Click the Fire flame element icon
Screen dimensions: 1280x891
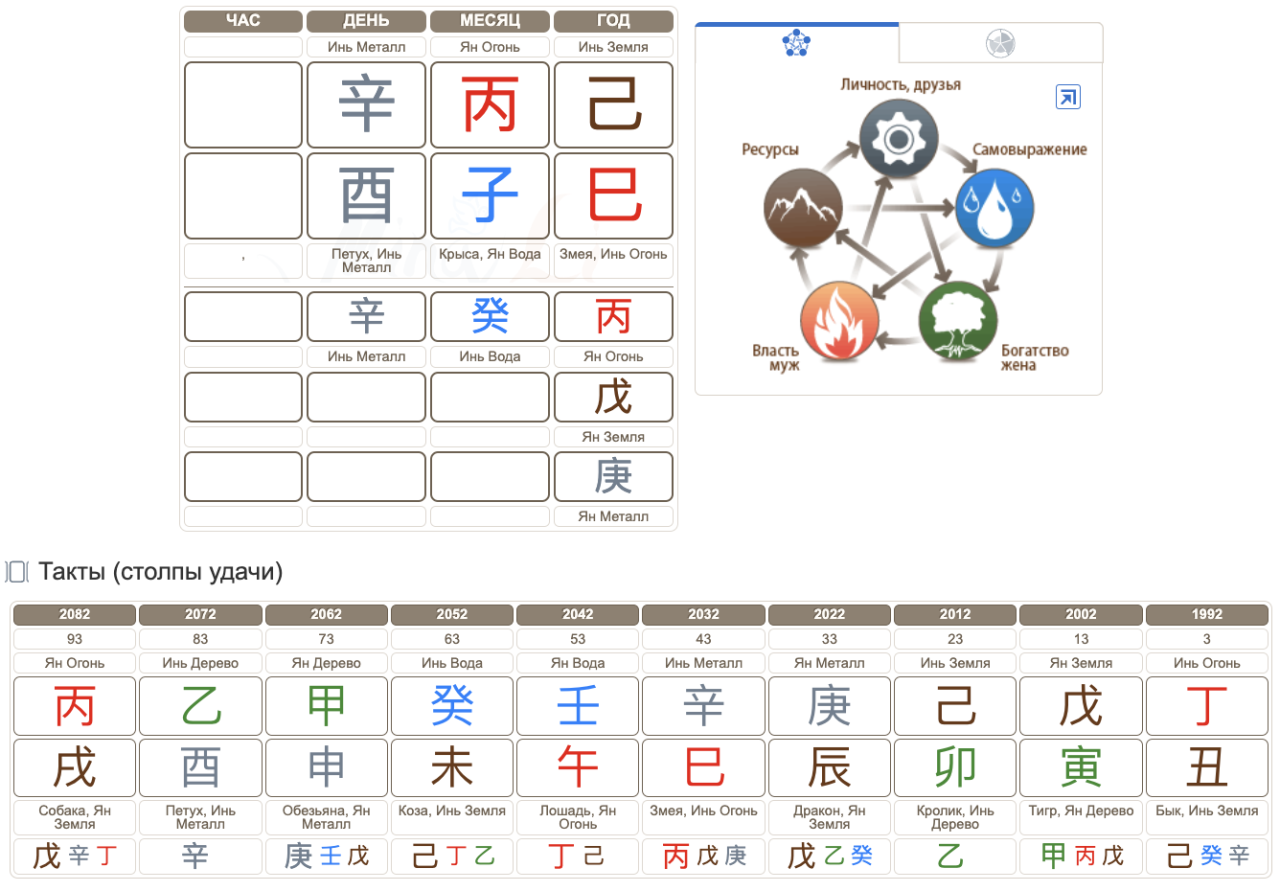point(840,320)
